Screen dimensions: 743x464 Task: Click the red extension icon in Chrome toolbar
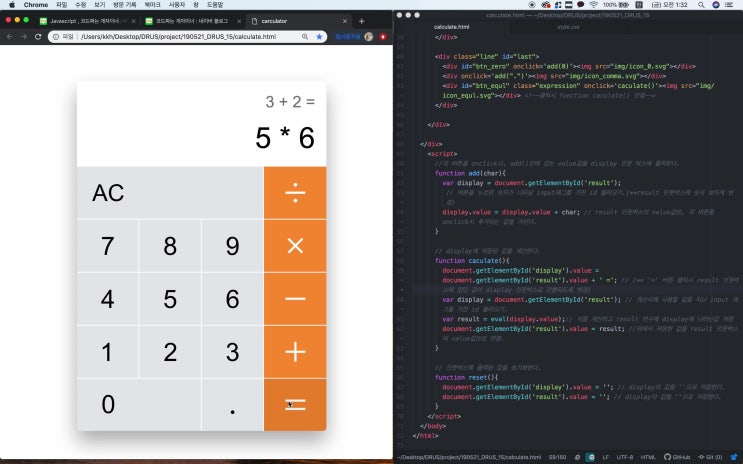(x=383, y=36)
